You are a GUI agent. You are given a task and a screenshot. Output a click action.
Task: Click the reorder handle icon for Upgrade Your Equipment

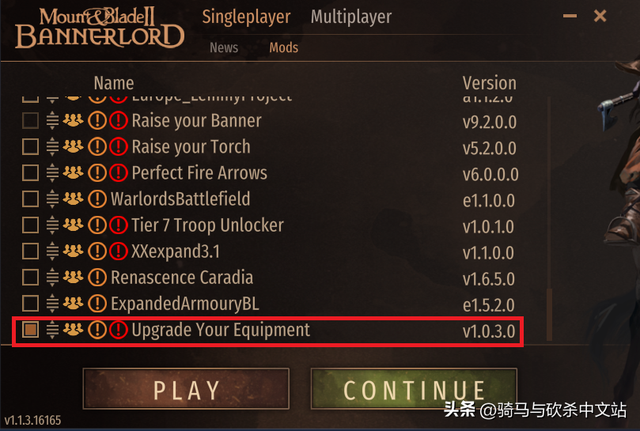(x=52, y=330)
